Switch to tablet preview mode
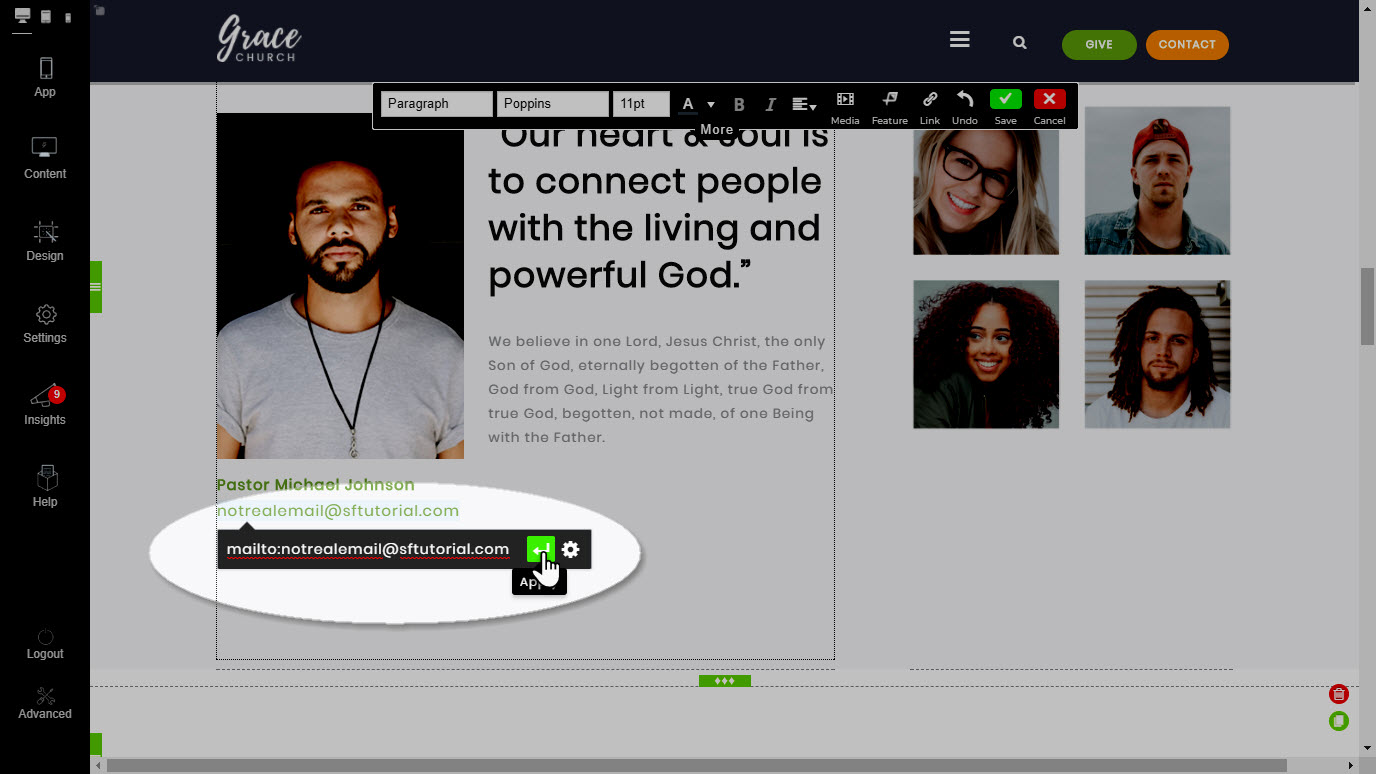Viewport: 1376px width, 774px height. tap(46, 17)
